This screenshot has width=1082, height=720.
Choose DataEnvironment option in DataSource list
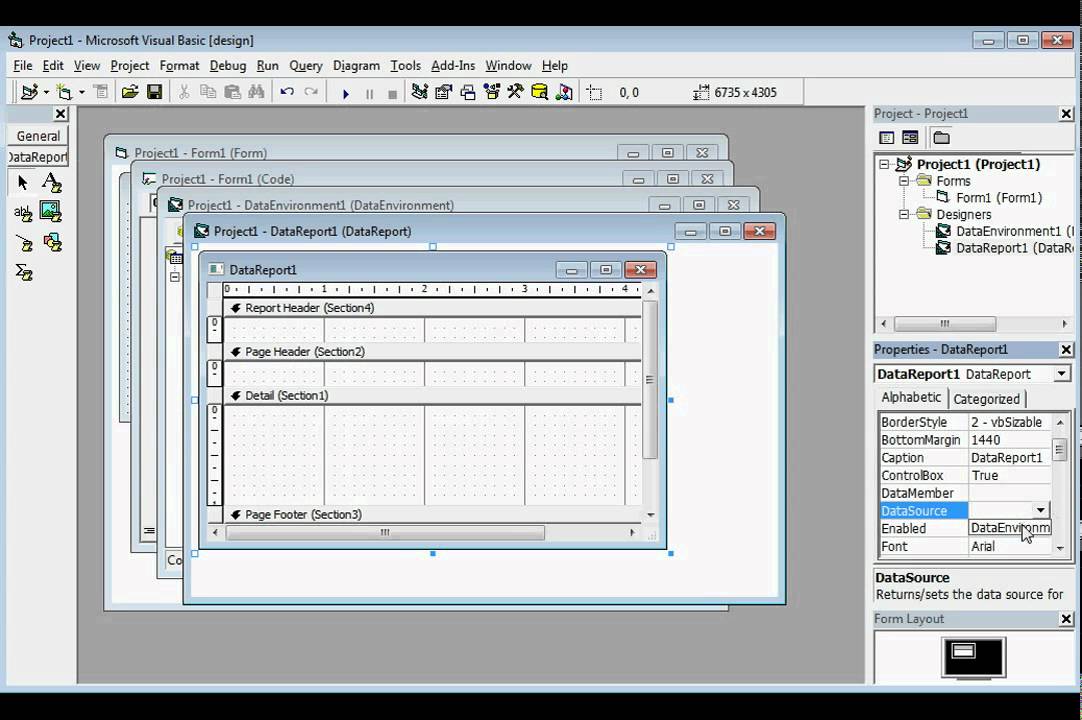1010,527
